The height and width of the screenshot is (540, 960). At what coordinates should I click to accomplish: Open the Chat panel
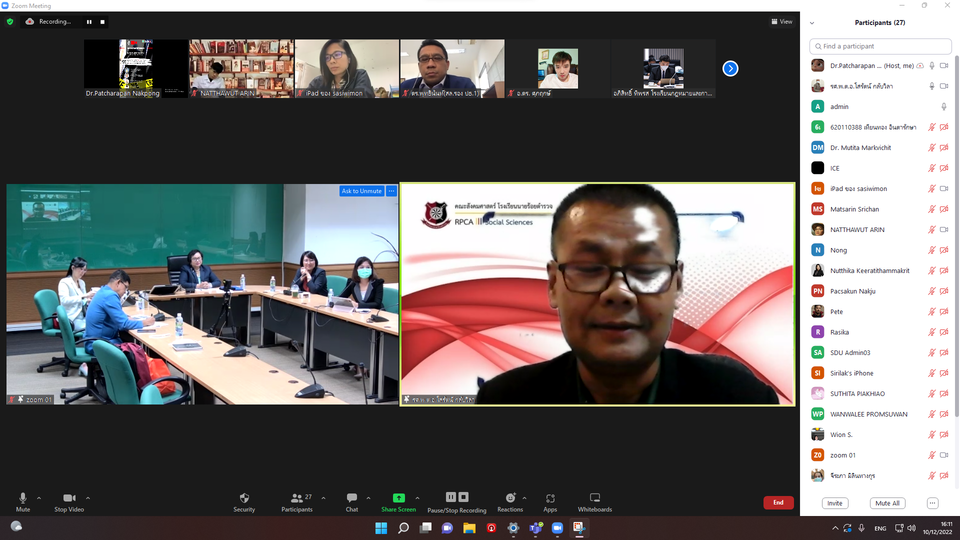[x=351, y=498]
